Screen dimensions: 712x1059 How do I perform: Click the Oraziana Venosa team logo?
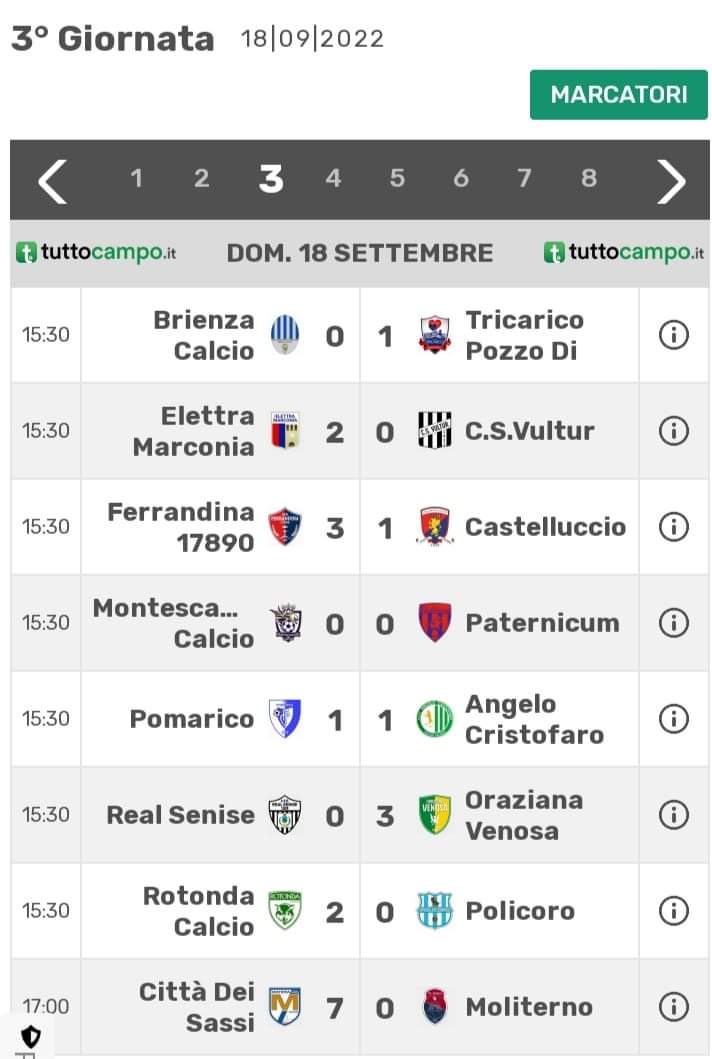(x=434, y=815)
